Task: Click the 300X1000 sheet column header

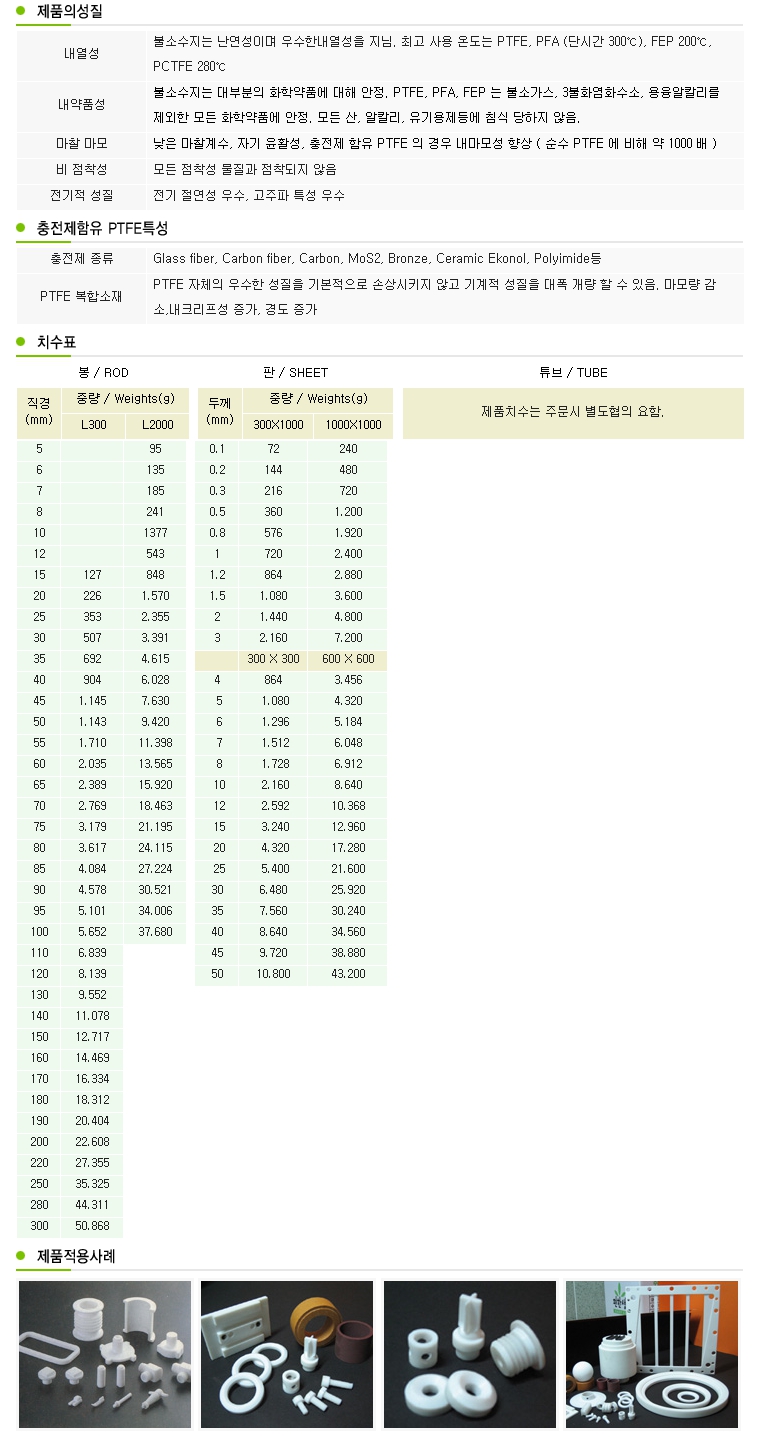Action: 274,425
